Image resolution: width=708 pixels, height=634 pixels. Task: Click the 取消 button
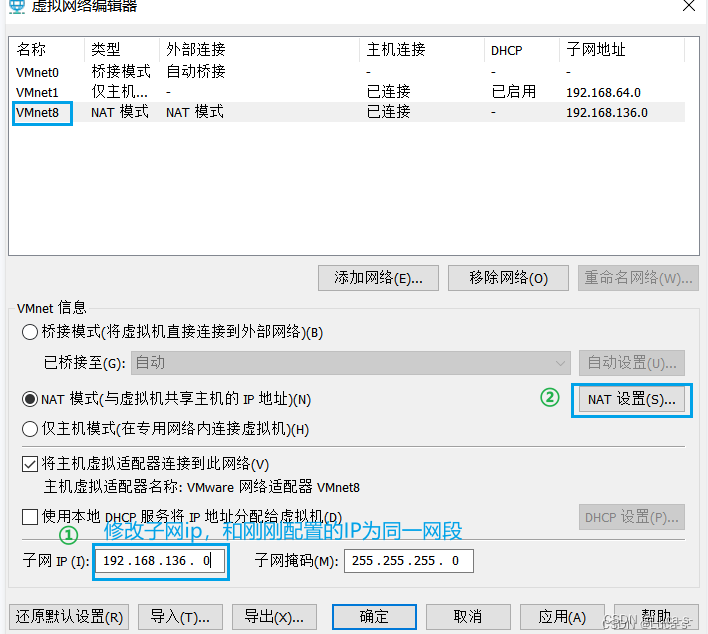coord(468,617)
